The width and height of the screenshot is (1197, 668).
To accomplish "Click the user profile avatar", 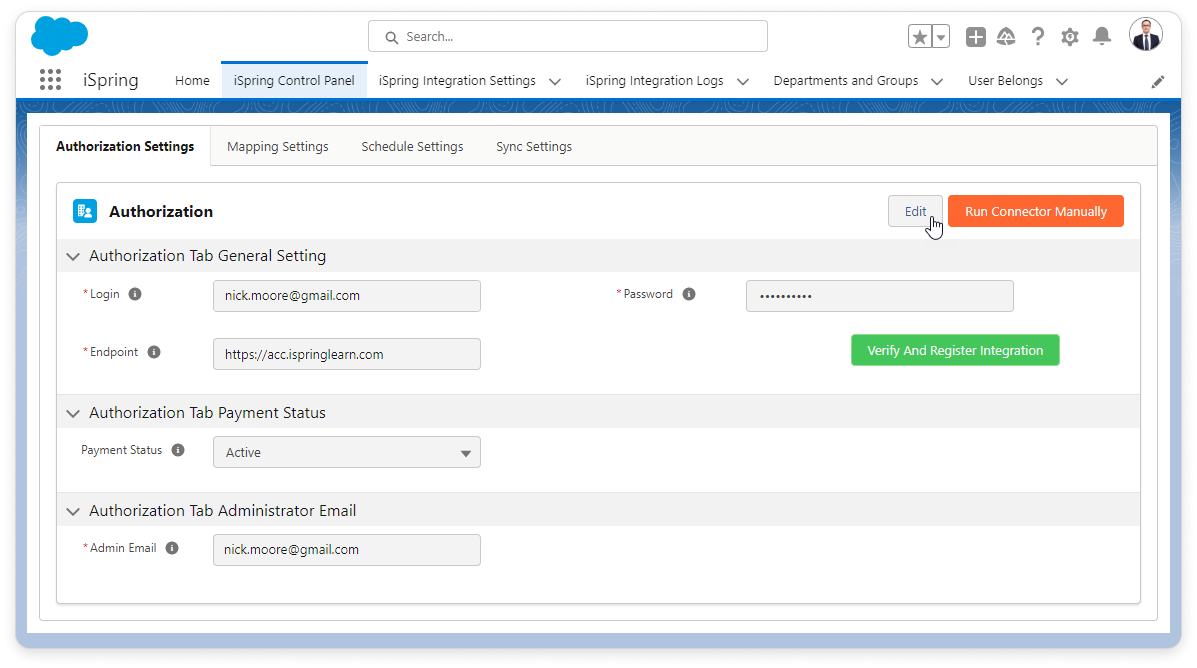I will [x=1145, y=35].
